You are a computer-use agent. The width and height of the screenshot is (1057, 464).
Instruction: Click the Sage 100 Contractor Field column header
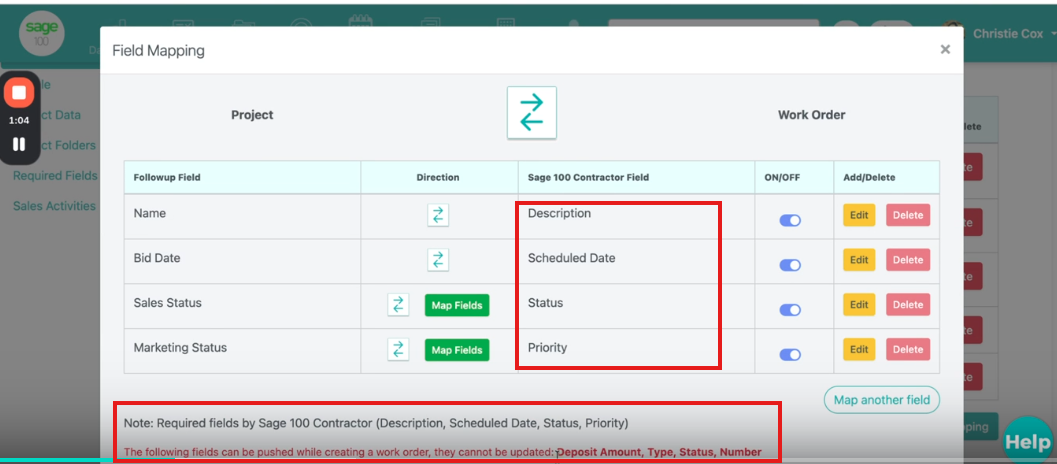pos(636,177)
